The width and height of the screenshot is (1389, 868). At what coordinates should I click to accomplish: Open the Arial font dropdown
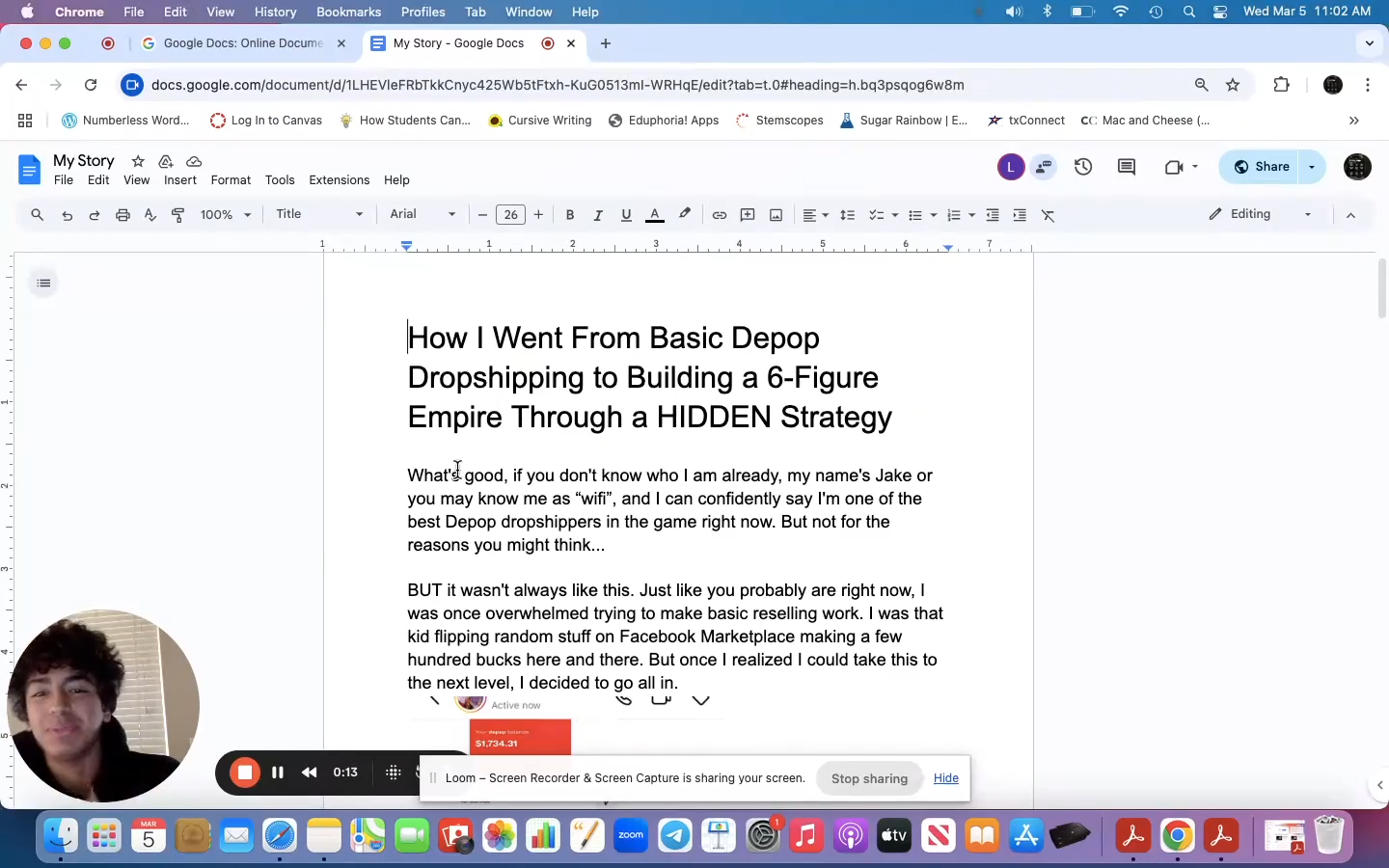point(422,214)
